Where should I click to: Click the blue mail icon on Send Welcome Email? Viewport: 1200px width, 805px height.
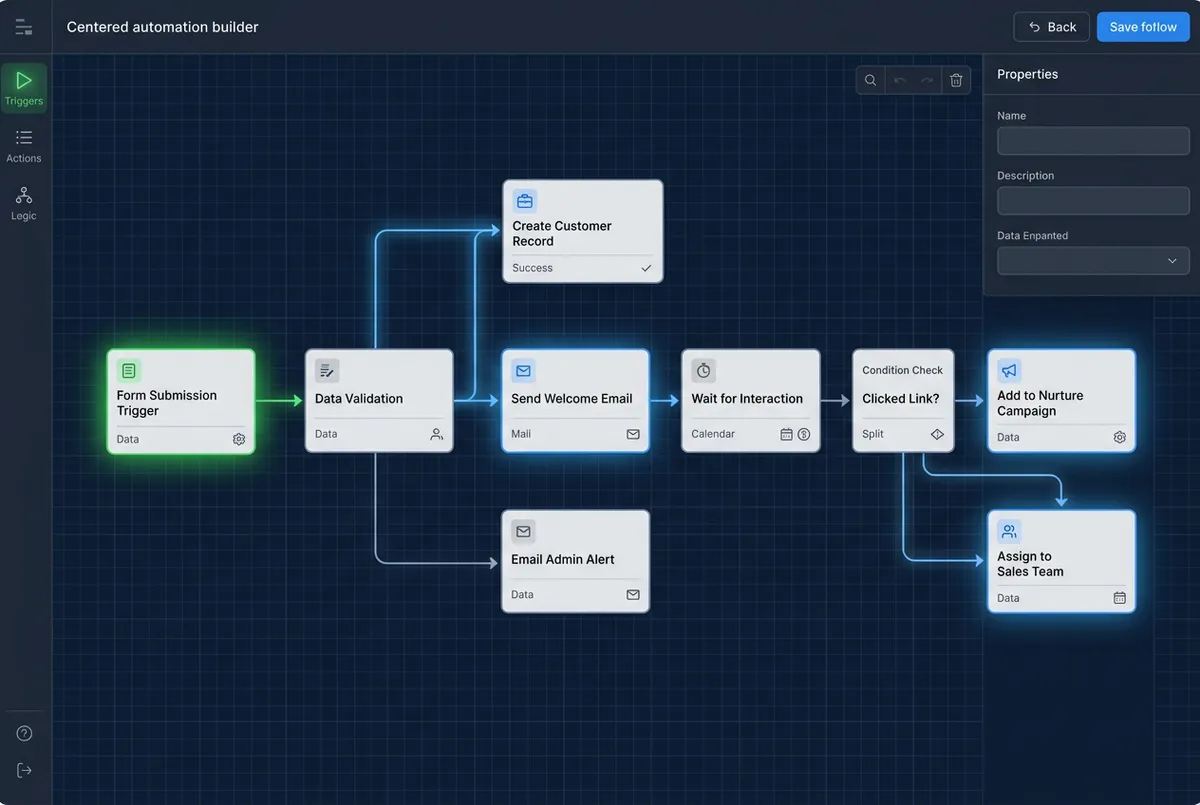pyautogui.click(x=523, y=371)
